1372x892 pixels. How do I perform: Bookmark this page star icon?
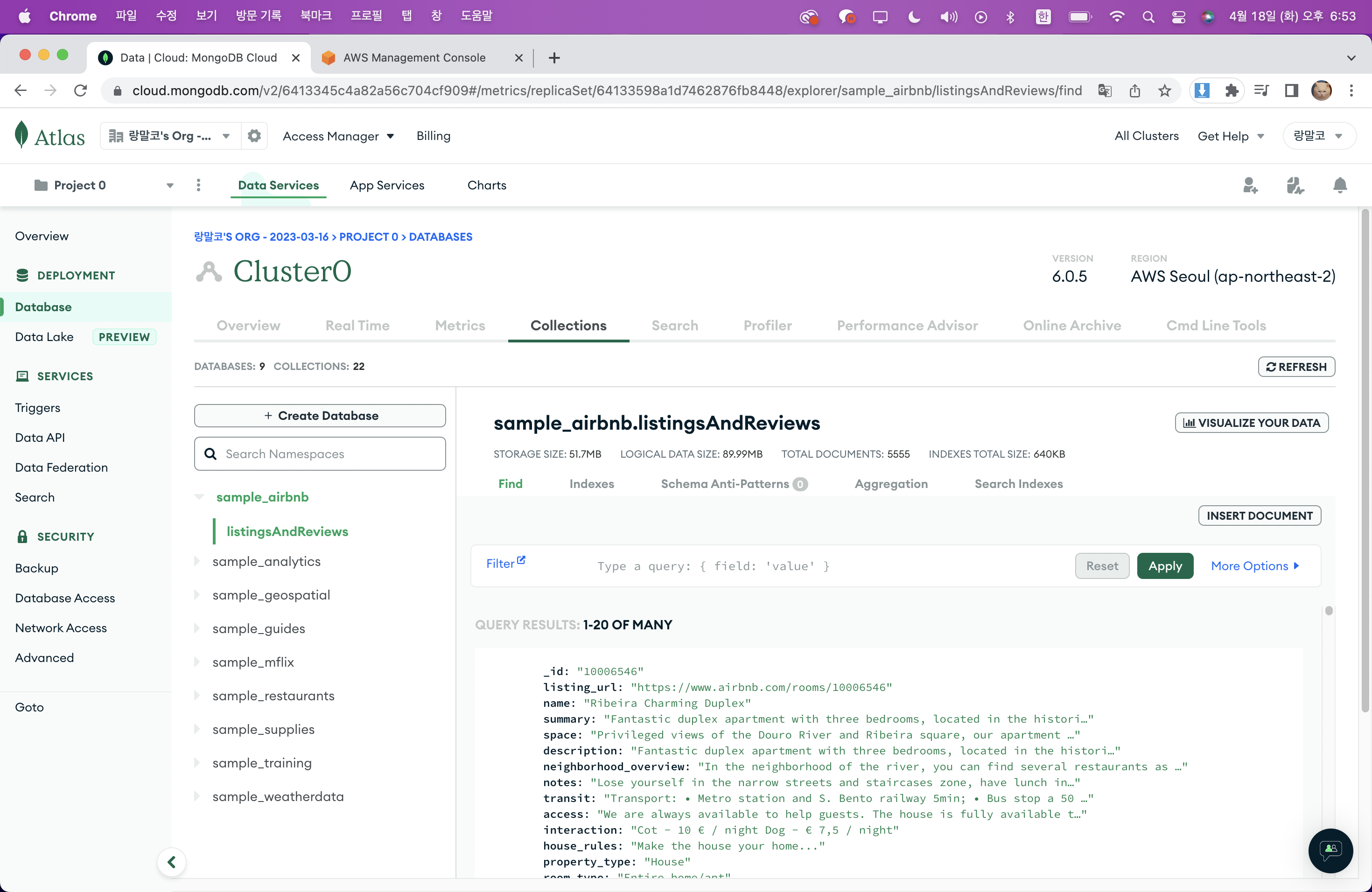pos(1164,91)
